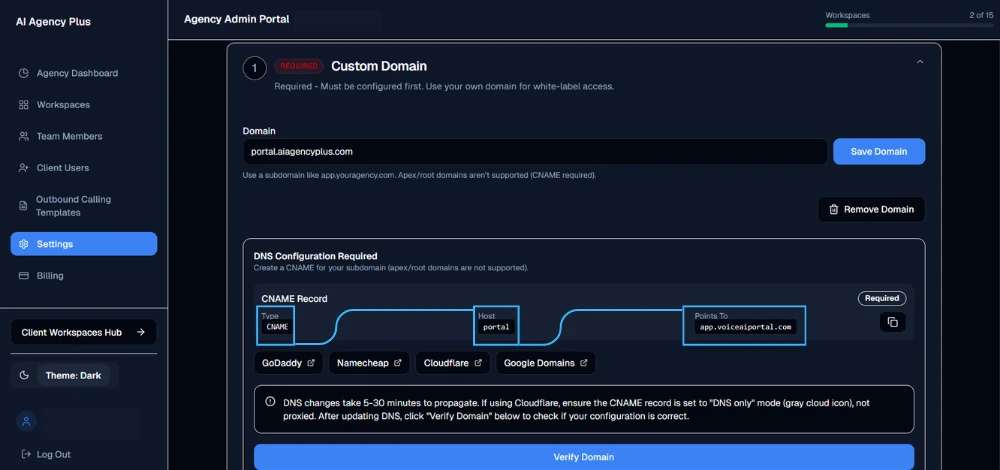Focus the Domain input field
Image resolution: width=1000 pixels, height=470 pixels.
pos(535,152)
